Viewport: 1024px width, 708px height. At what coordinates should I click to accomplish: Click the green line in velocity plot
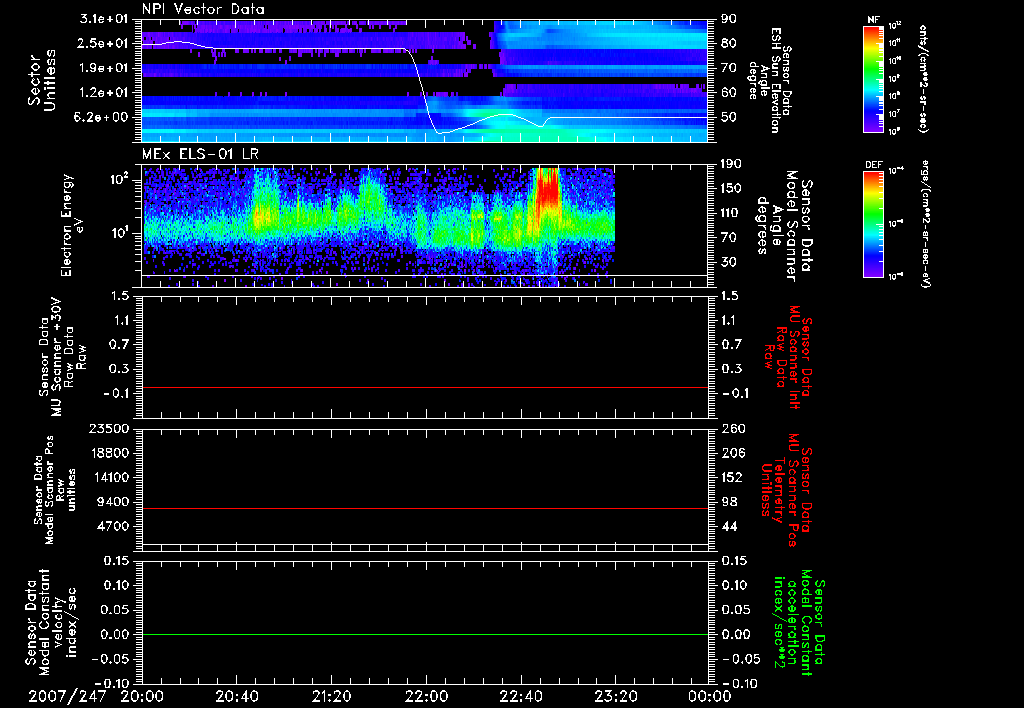[425, 634]
